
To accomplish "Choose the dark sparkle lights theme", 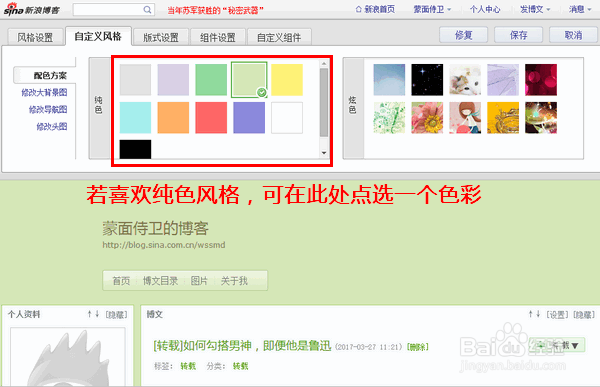I will tap(541, 118).
